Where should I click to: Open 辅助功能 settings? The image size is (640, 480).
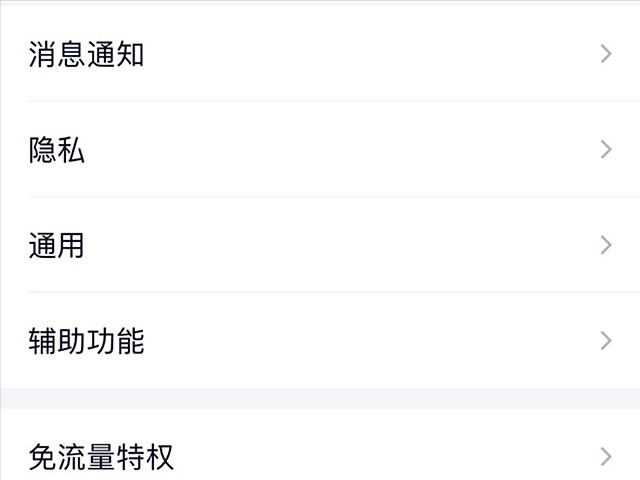320,340
